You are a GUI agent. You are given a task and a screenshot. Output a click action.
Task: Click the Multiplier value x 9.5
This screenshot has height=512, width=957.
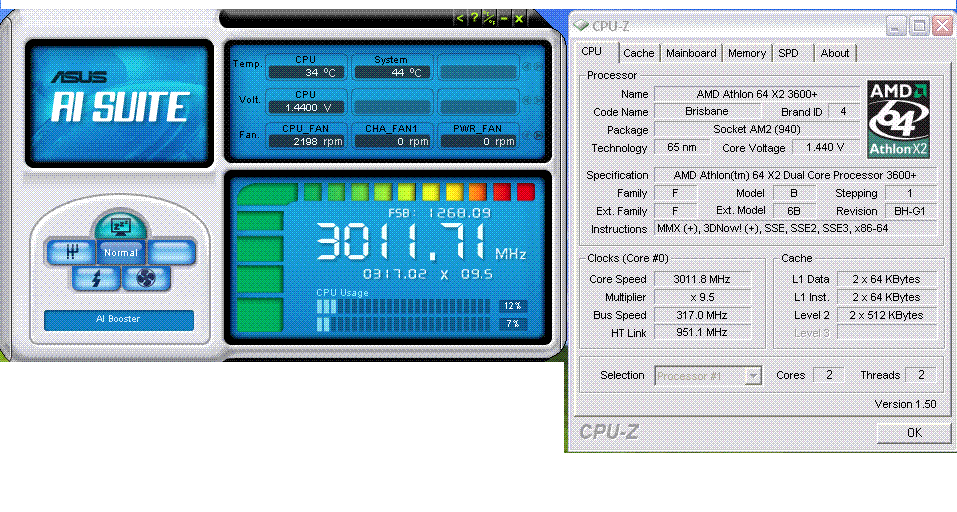tap(702, 297)
